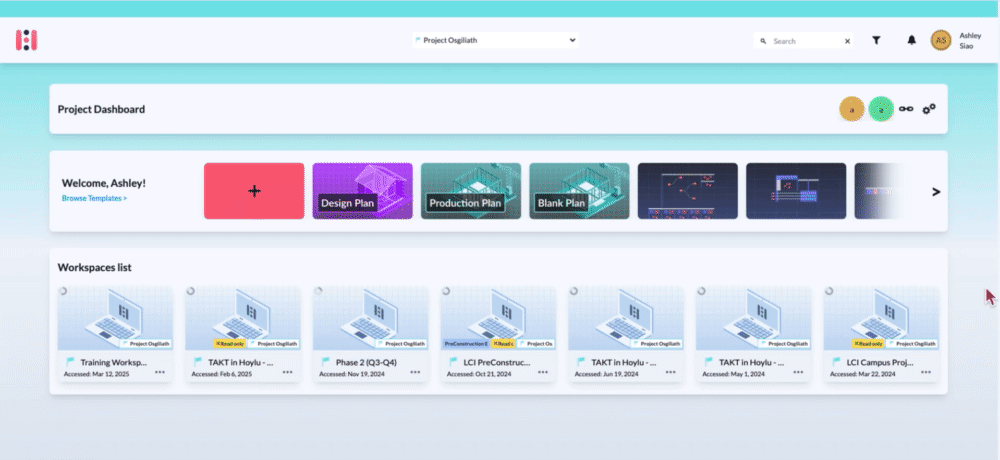
Task: Open workspace titled LCI PreConstruc...
Action: pos(498,334)
